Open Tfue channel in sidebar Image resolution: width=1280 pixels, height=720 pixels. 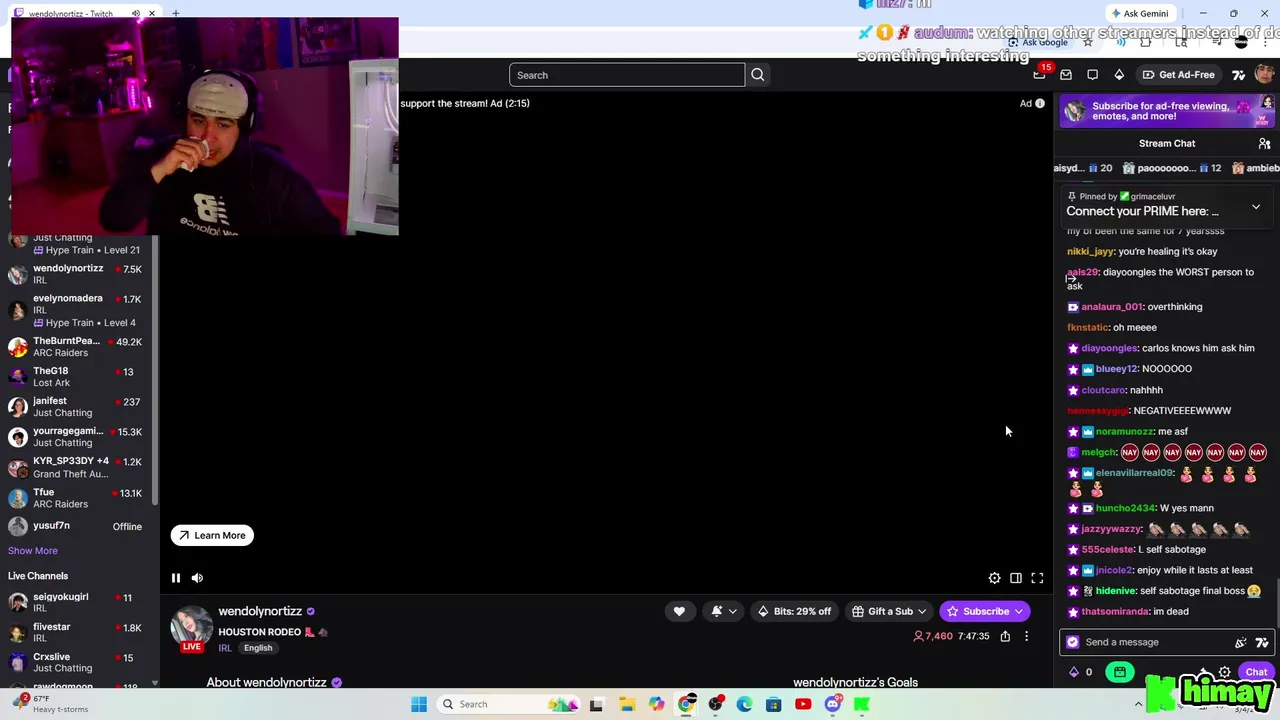[78, 498]
